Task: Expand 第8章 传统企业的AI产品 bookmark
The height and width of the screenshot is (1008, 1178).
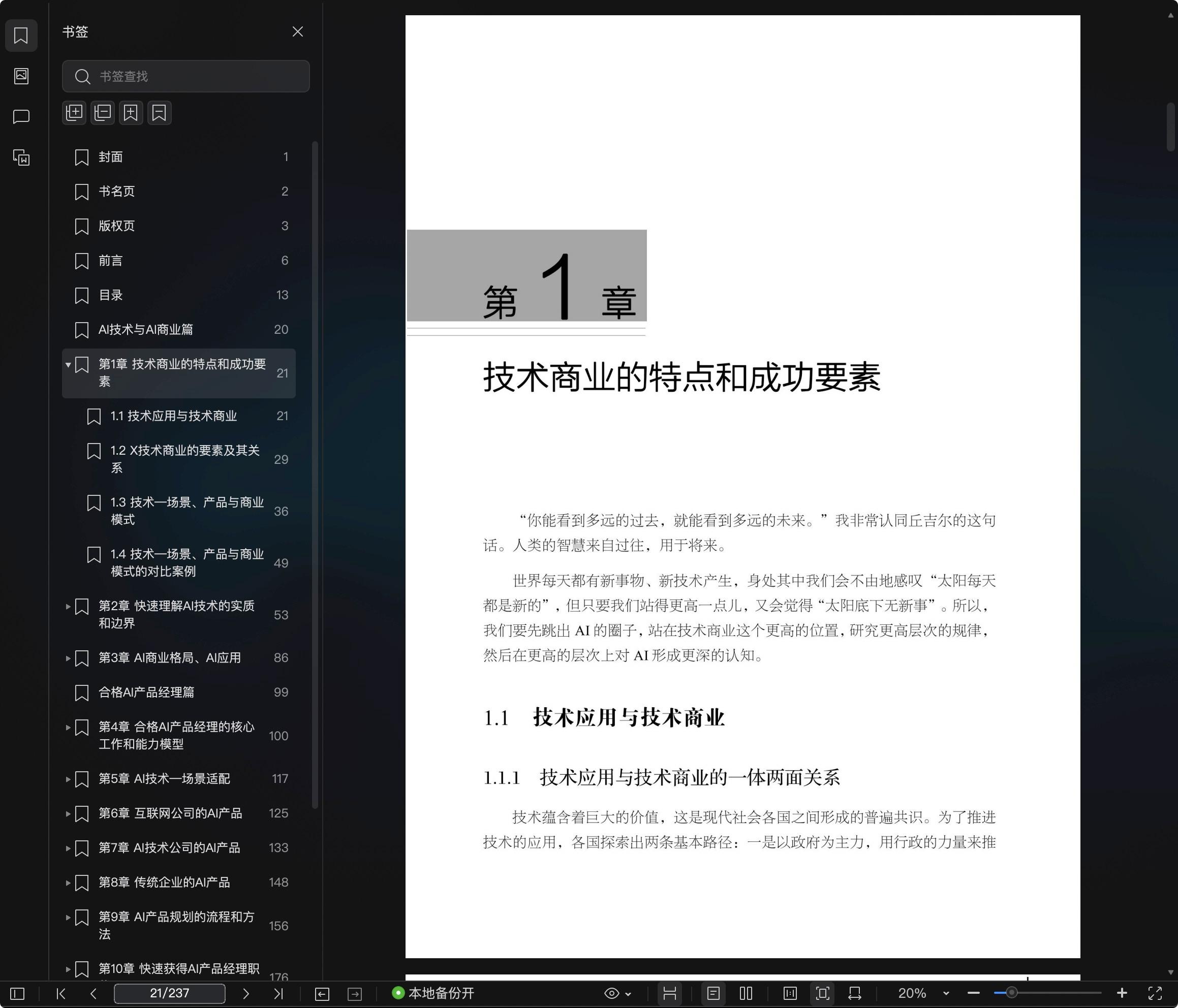Action: [x=68, y=883]
